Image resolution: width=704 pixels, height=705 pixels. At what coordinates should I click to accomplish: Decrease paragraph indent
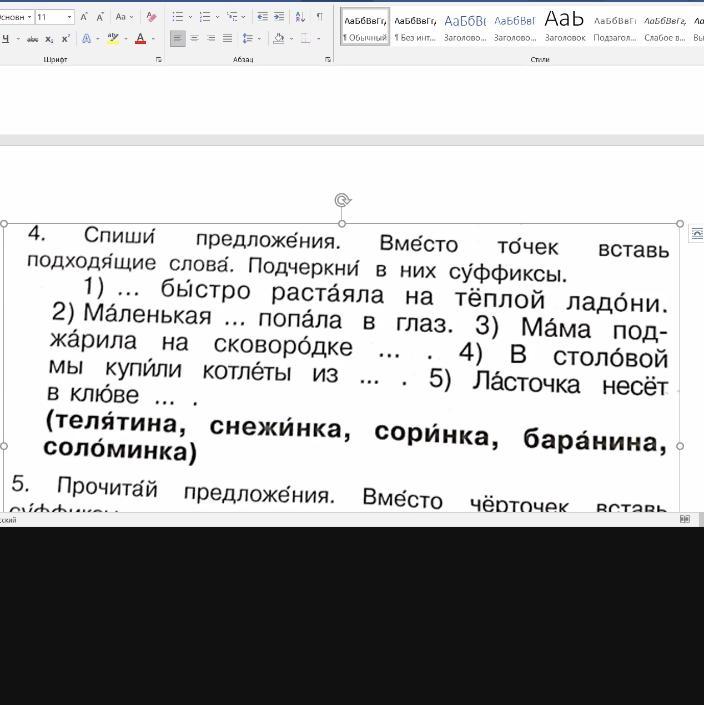[262, 17]
